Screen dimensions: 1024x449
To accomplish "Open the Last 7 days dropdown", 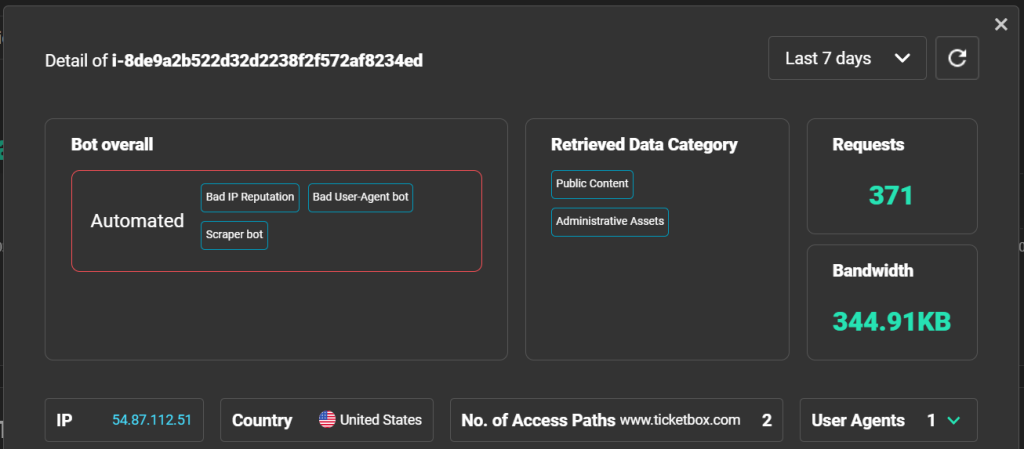I will [847, 58].
